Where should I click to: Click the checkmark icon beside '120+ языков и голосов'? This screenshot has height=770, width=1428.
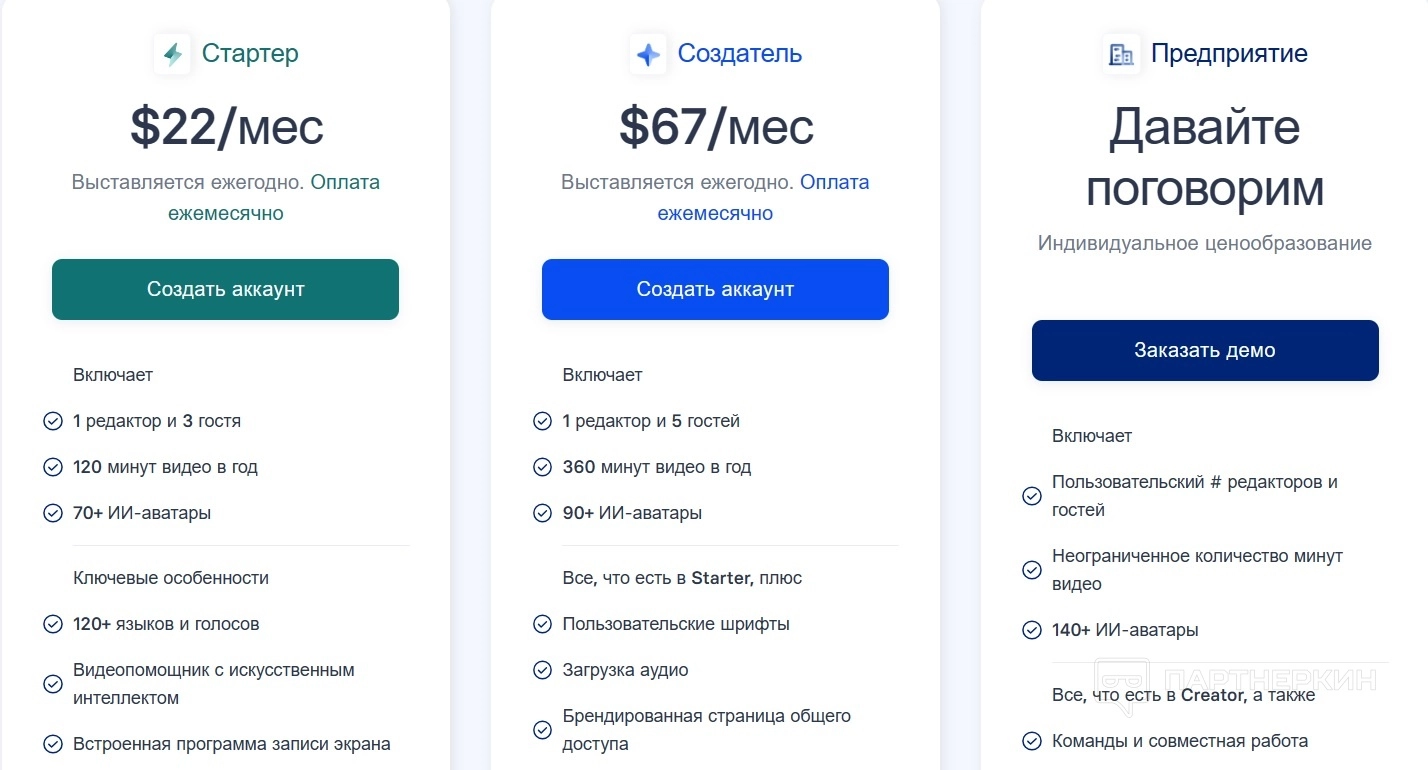pos(53,624)
